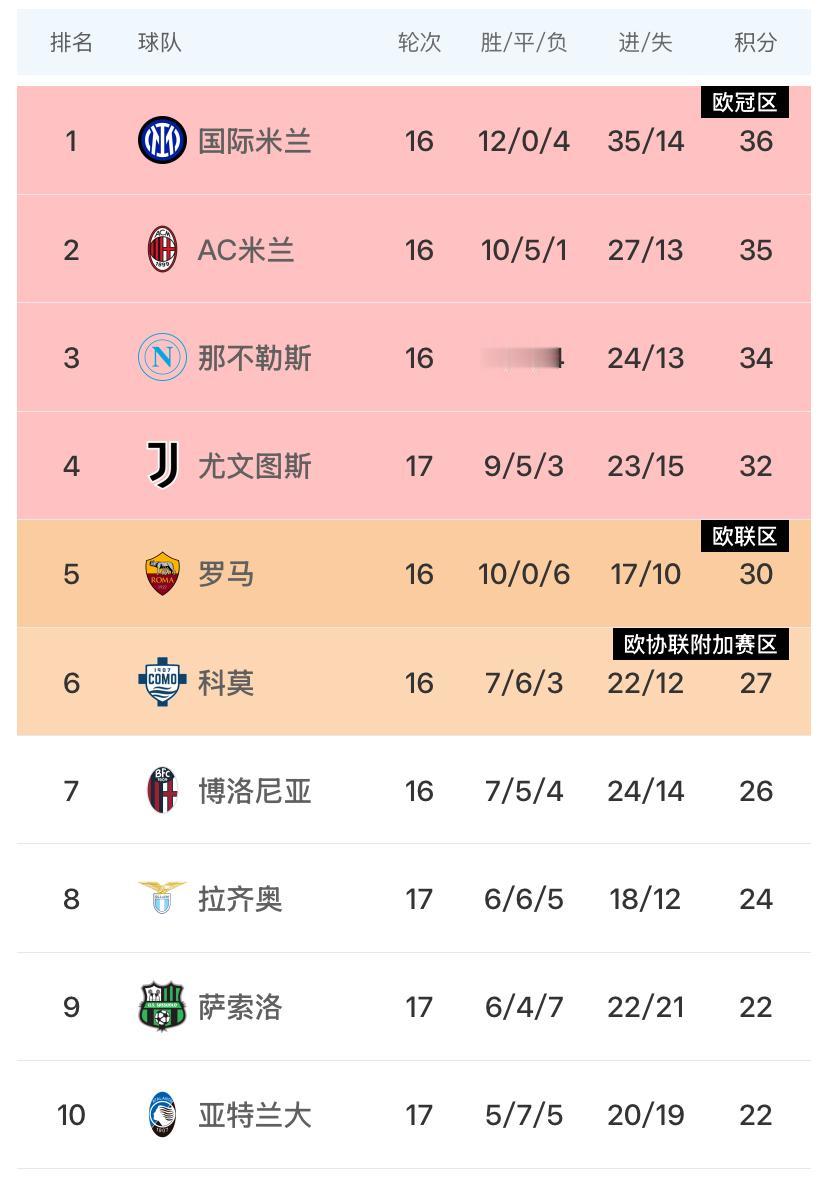Open team name 博洛尼亚

tap(254, 791)
